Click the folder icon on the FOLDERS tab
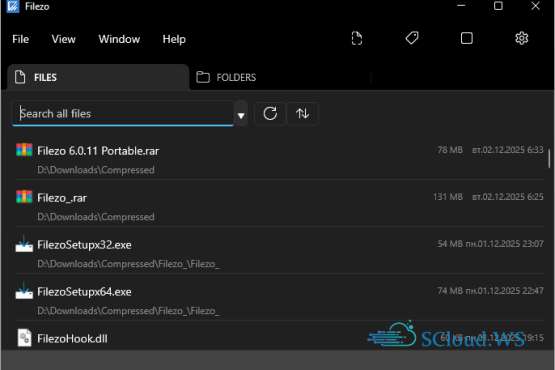 pyautogui.click(x=203, y=77)
